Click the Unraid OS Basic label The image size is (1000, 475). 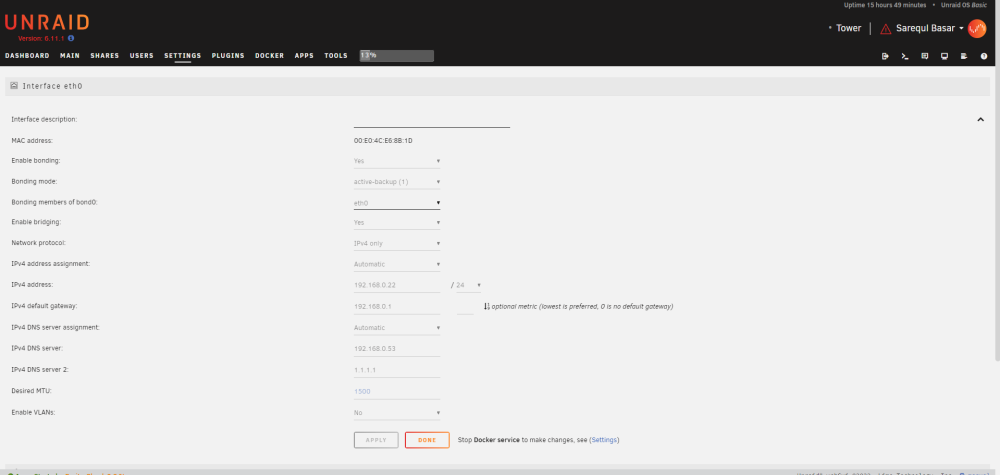(x=964, y=5)
